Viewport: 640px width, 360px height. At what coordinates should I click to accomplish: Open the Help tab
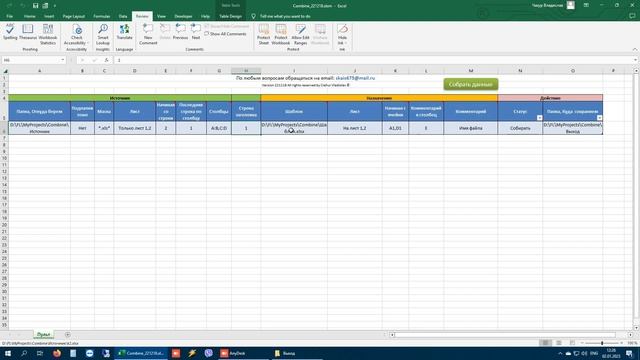pyautogui.click(x=205, y=16)
